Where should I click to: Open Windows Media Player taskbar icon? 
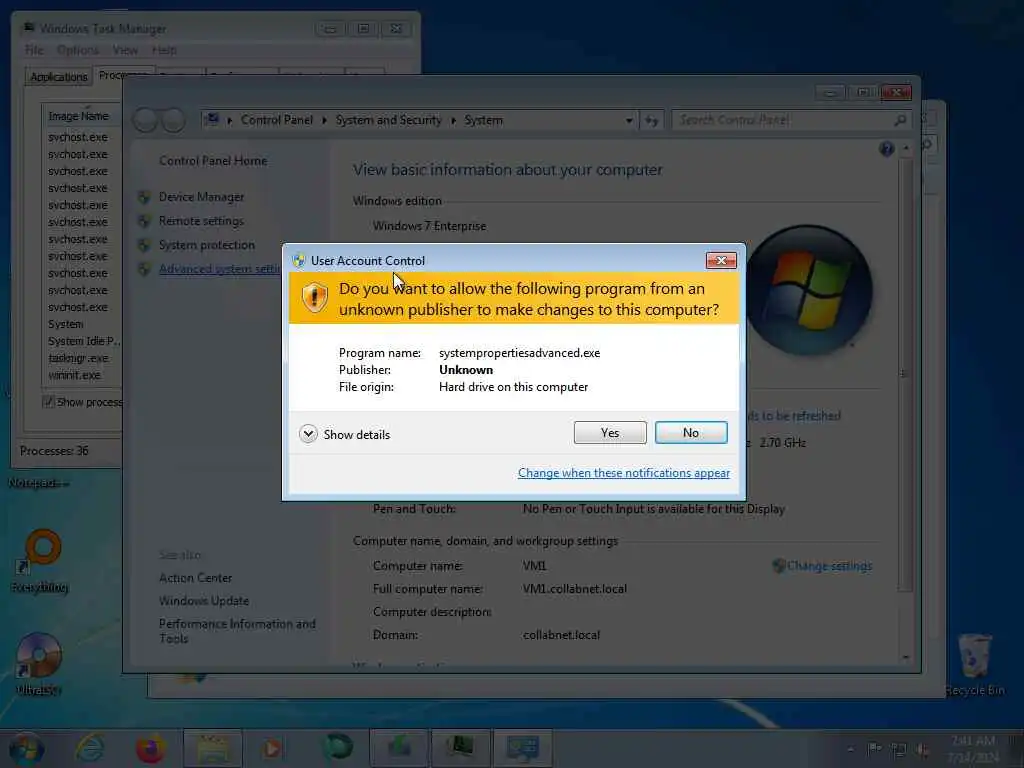pos(272,748)
